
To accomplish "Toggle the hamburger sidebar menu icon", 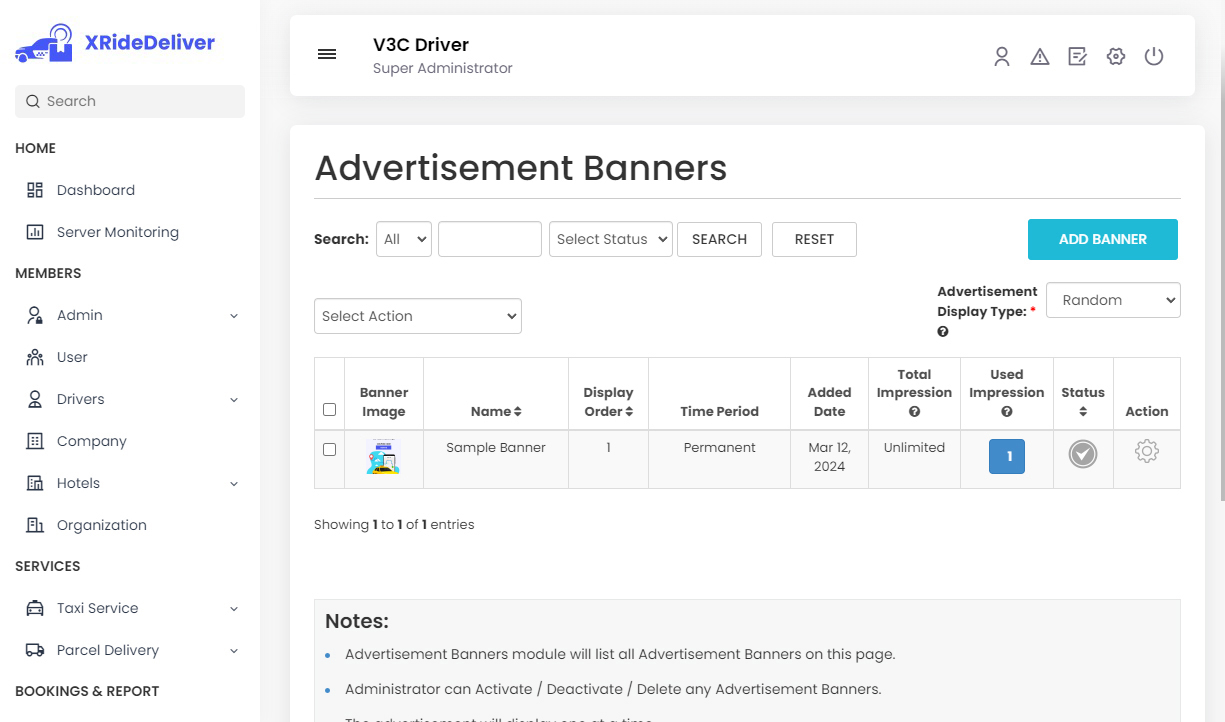I will pos(327,54).
